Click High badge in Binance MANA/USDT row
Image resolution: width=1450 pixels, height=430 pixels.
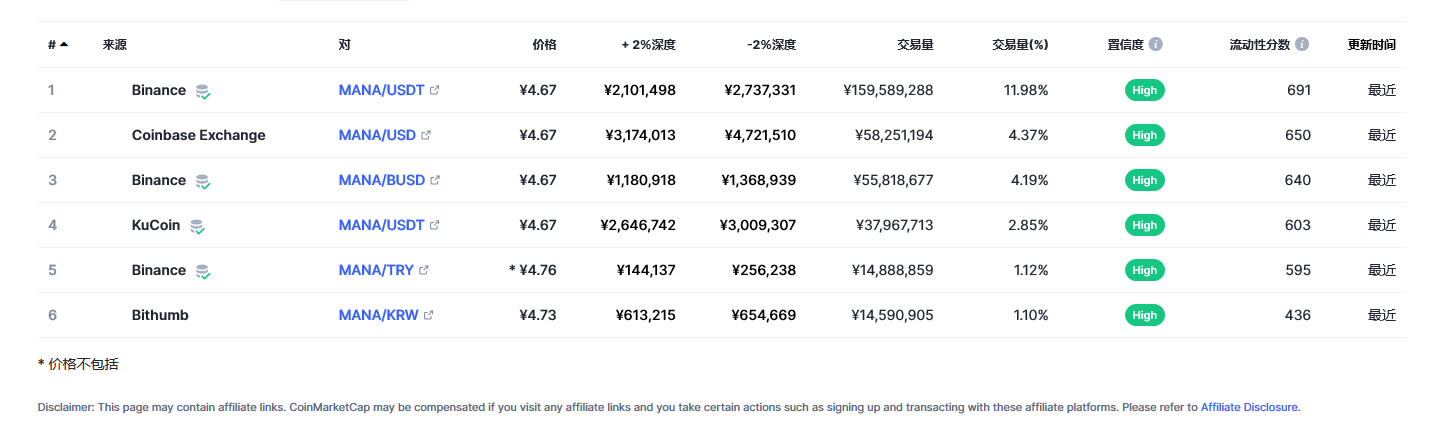[1145, 90]
